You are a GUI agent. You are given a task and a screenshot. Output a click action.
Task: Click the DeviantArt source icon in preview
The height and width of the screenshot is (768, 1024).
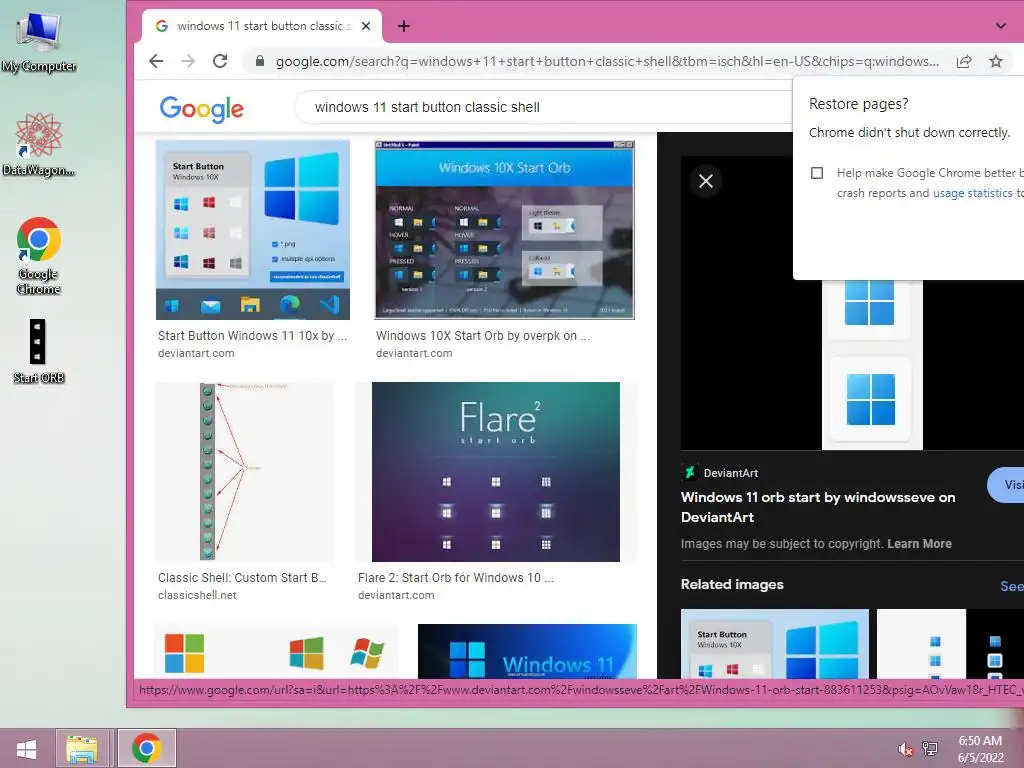688,472
